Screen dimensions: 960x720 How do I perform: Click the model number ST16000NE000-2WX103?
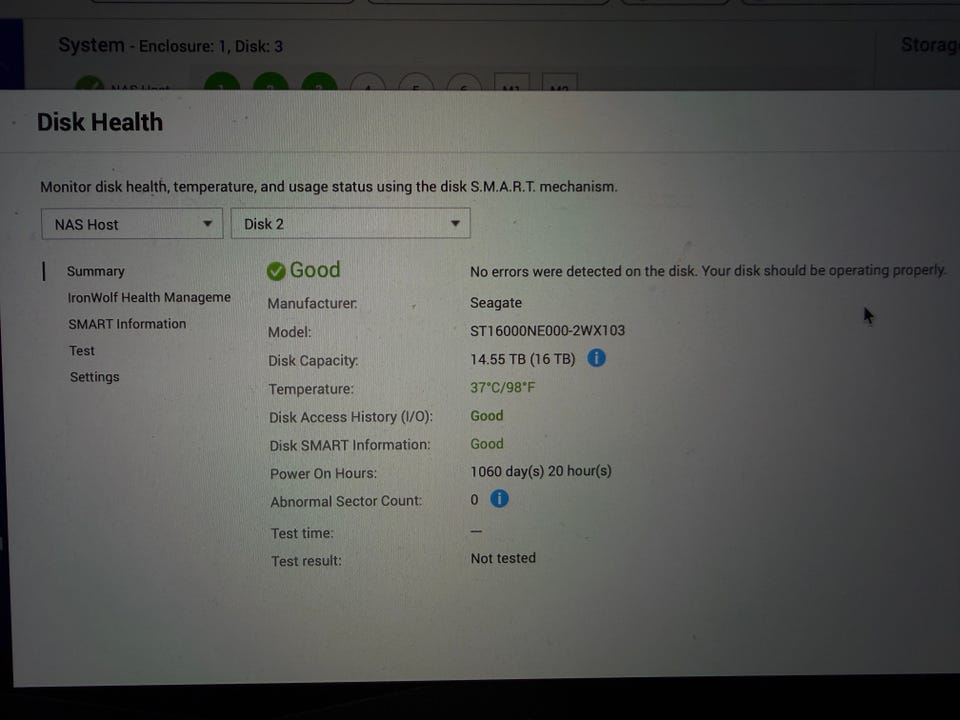547,331
